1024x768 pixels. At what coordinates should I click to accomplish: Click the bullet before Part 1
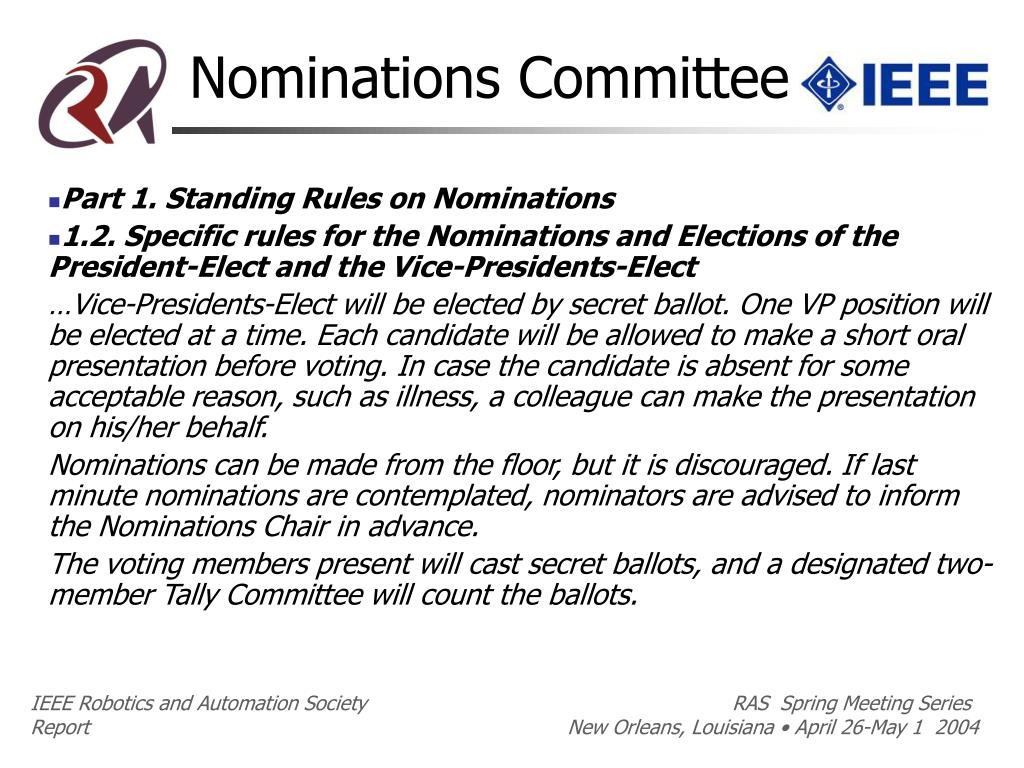(55, 202)
